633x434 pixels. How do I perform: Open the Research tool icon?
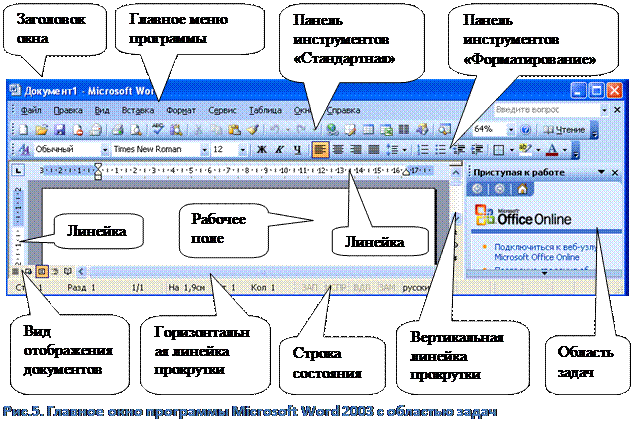click(x=176, y=130)
